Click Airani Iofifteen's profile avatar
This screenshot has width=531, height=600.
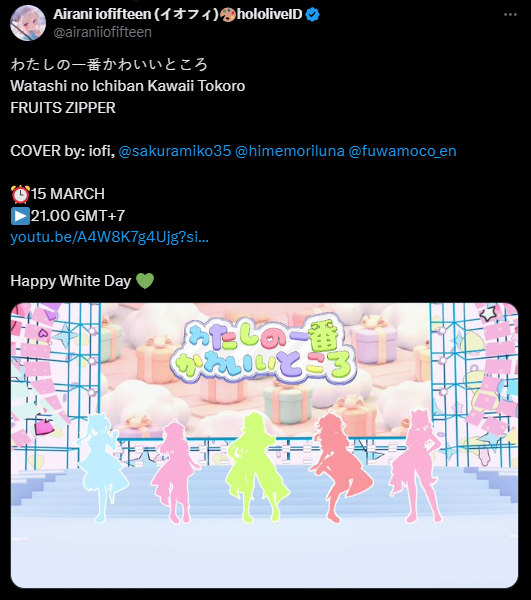28,23
